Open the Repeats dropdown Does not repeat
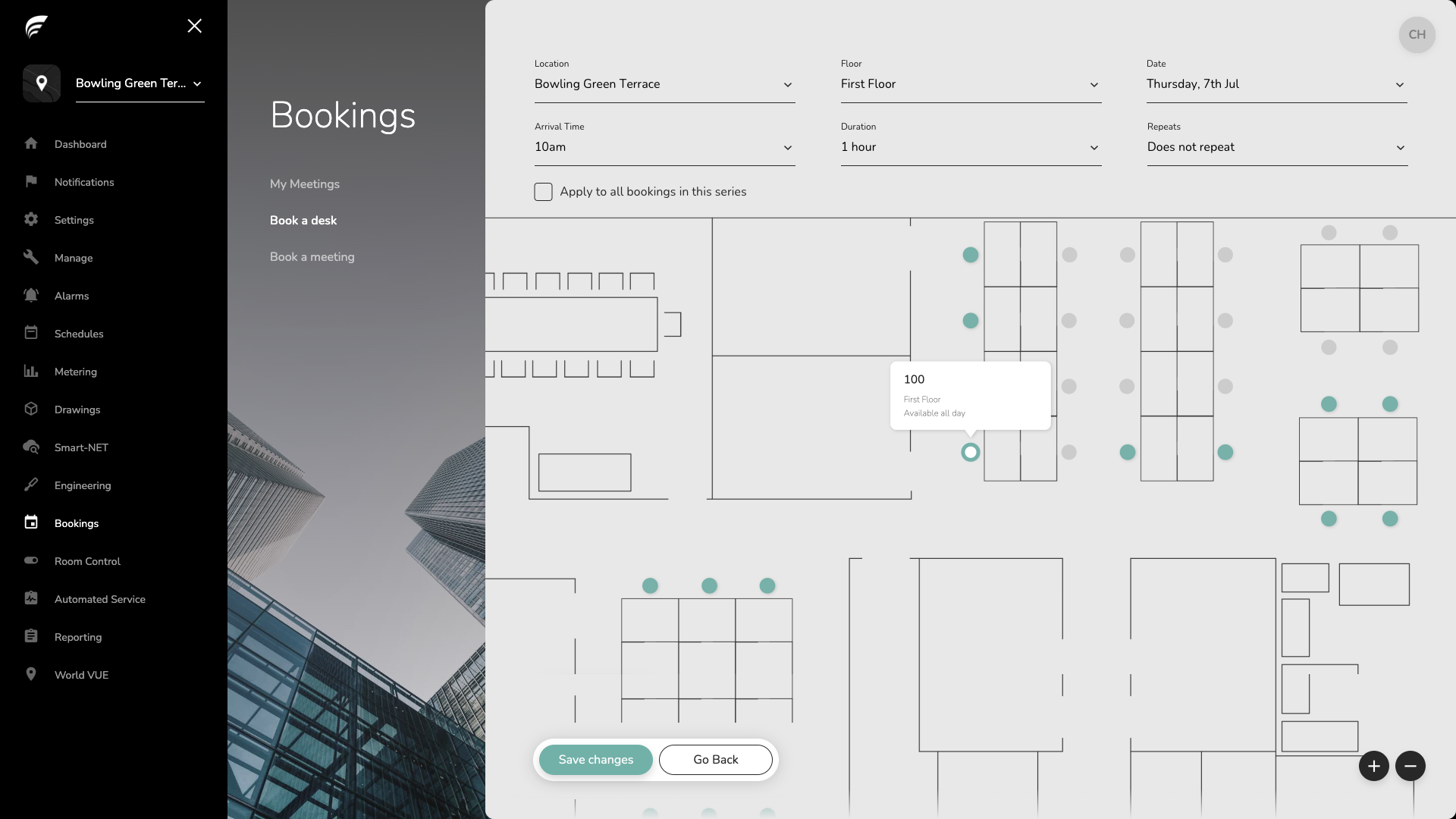Viewport: 1456px width, 819px height. pyautogui.click(x=1278, y=147)
